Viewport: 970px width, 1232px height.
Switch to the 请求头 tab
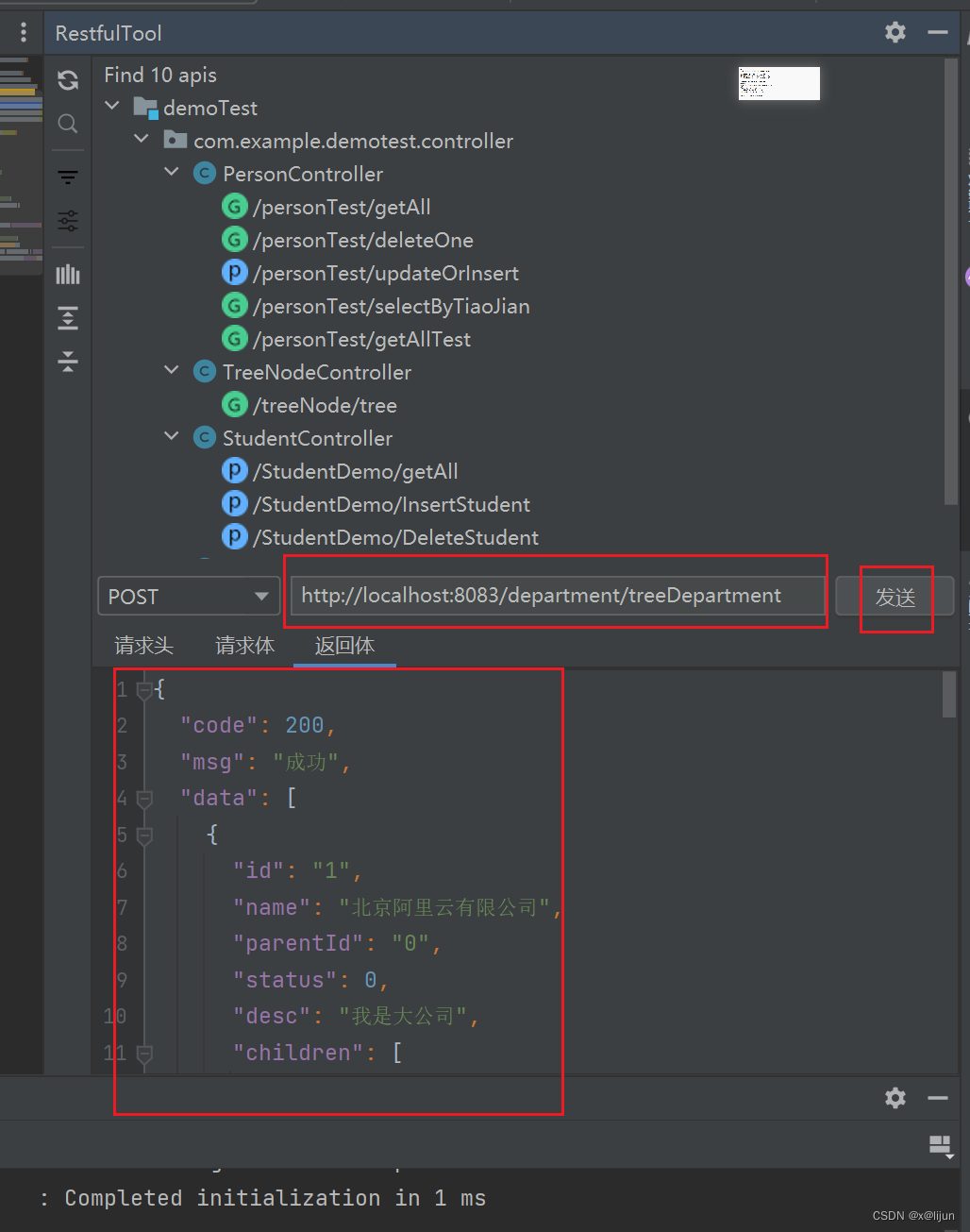tap(143, 646)
